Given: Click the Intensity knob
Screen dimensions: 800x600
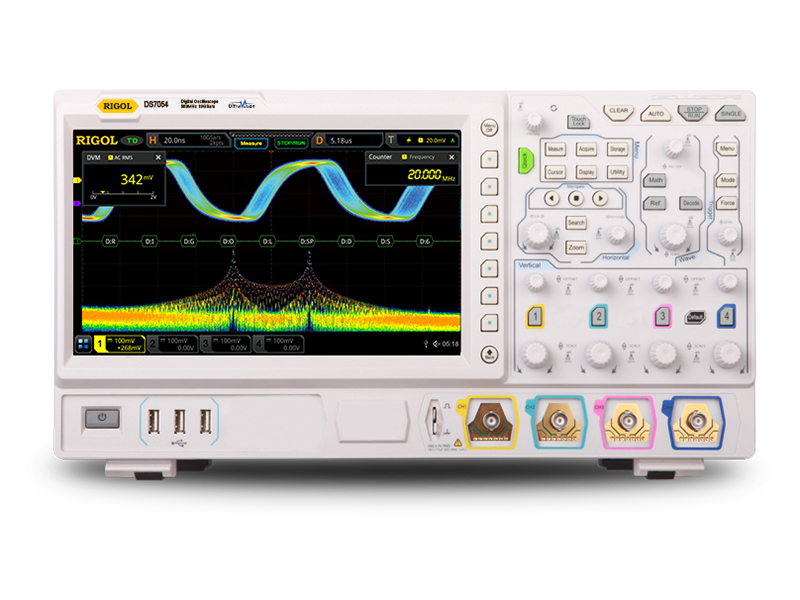Looking at the screenshot, I should click(534, 120).
